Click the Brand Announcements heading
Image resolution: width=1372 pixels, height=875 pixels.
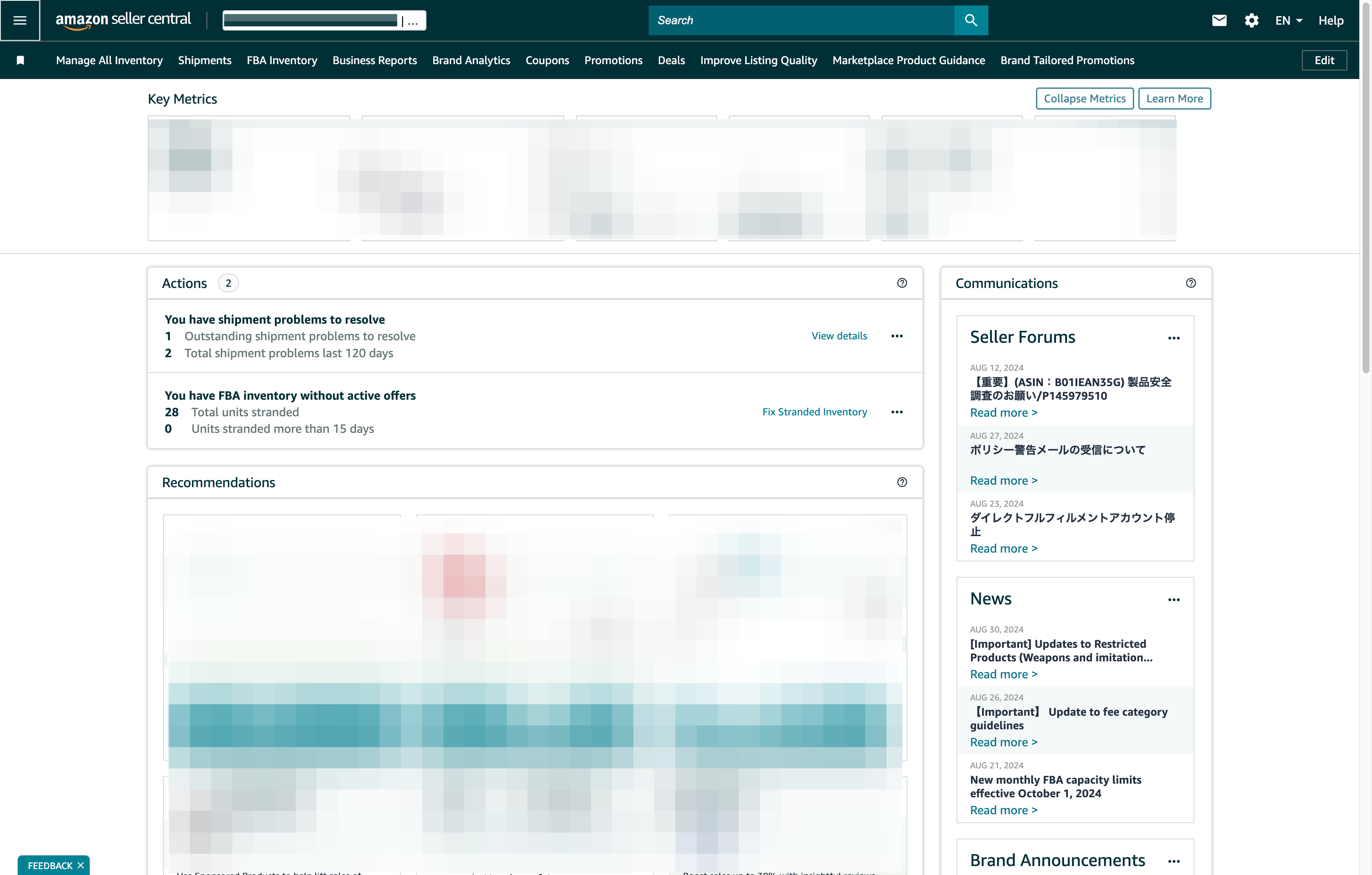1058,860
